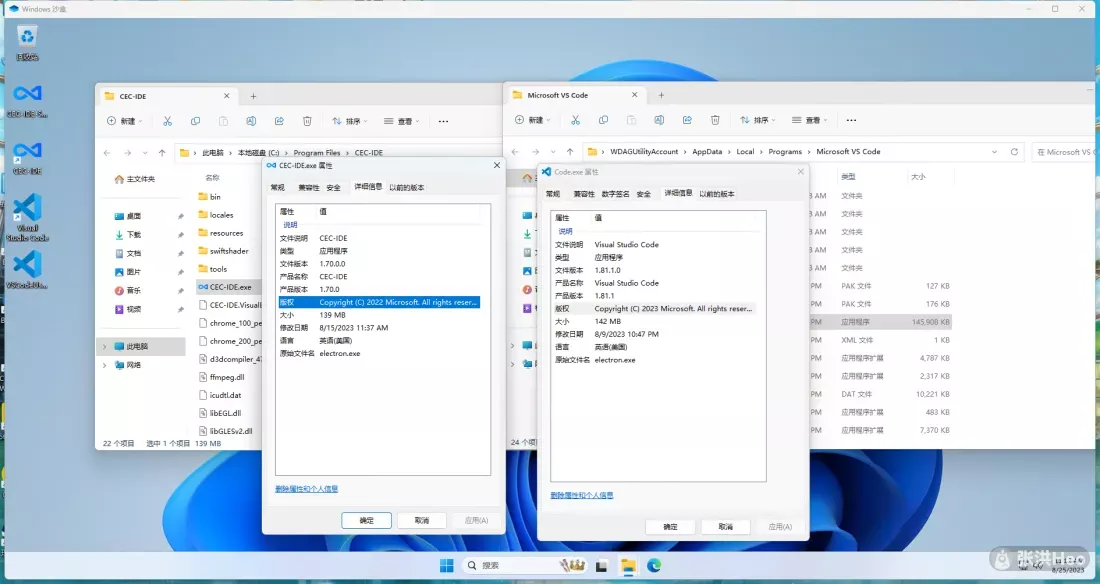
Task: Click the Delete icon in Microsoft VS Code window
Action: coord(715,120)
